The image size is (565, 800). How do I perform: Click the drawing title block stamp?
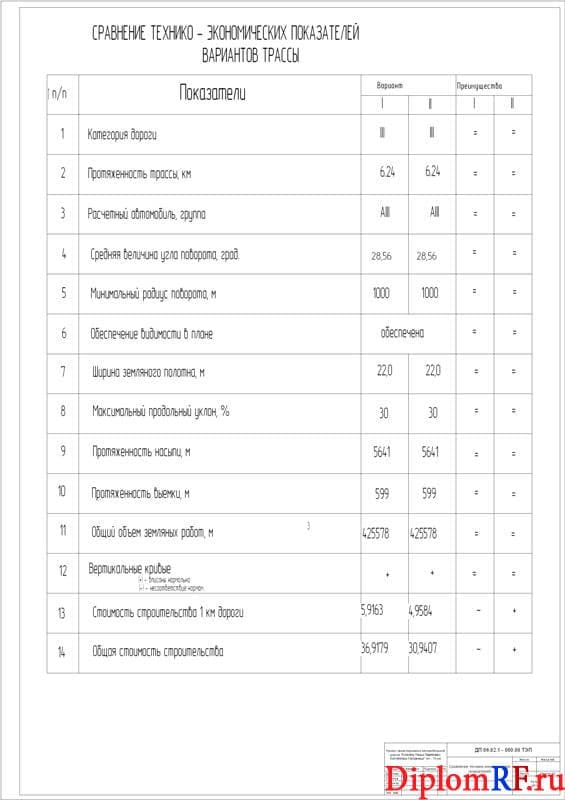tap(472, 769)
